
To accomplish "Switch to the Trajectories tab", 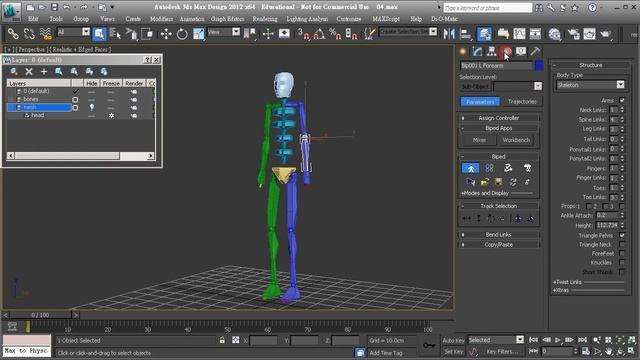I will click(x=522, y=102).
